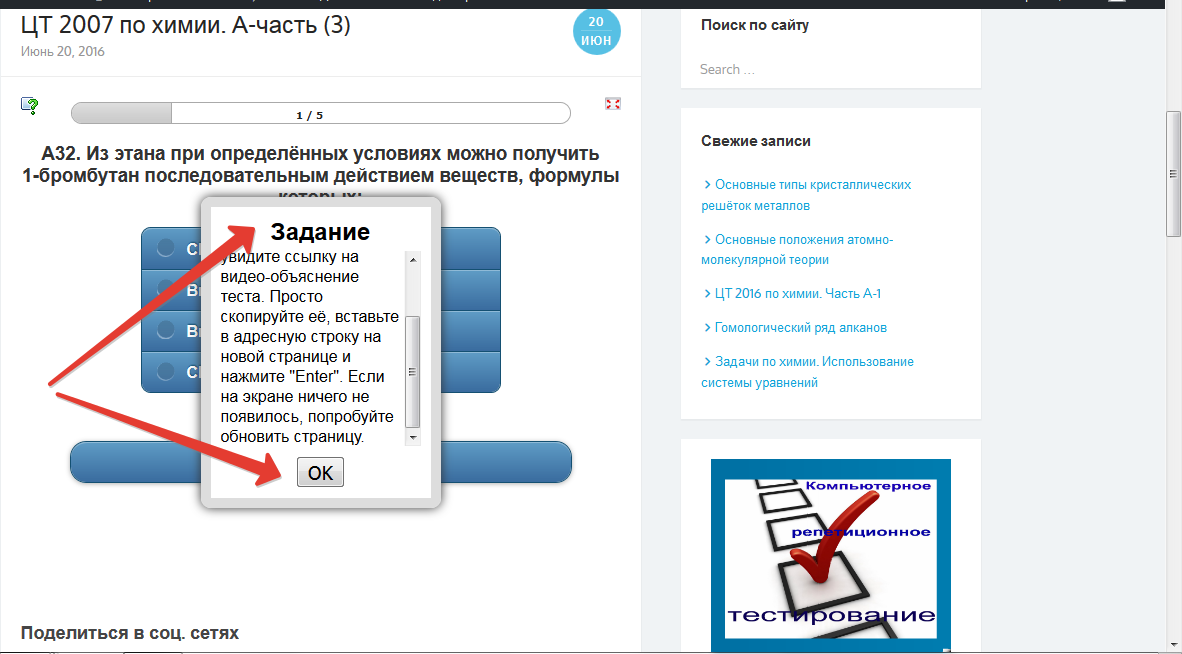Click the down arrow of the Задание dialog scrollbar
1182x654 pixels.
click(413, 438)
